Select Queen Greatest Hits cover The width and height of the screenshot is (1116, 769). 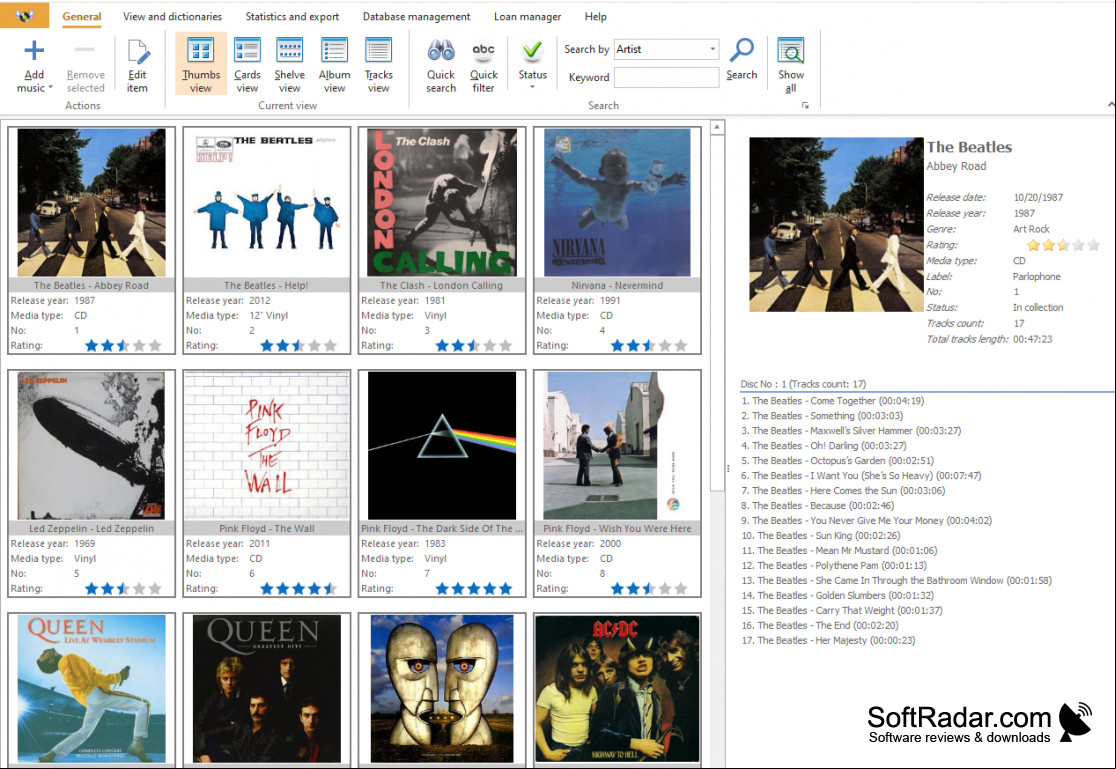267,689
